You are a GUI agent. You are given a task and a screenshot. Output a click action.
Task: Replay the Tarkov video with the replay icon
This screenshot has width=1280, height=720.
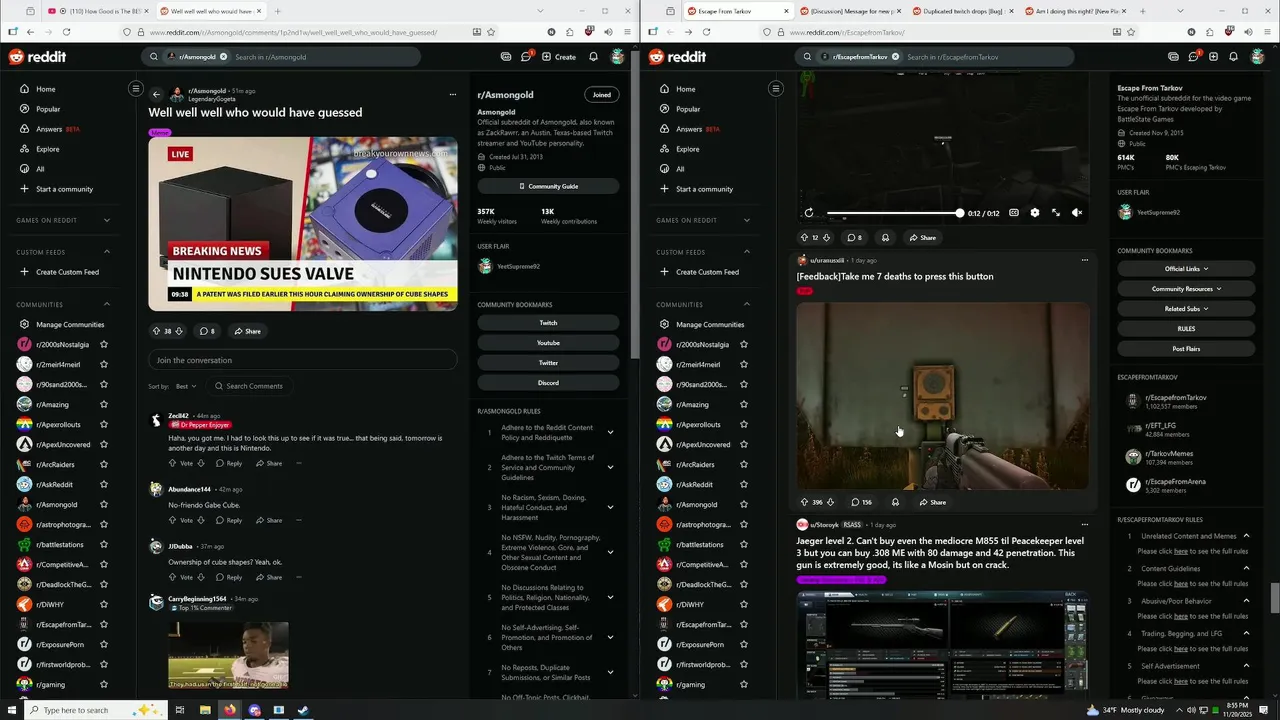[809, 213]
